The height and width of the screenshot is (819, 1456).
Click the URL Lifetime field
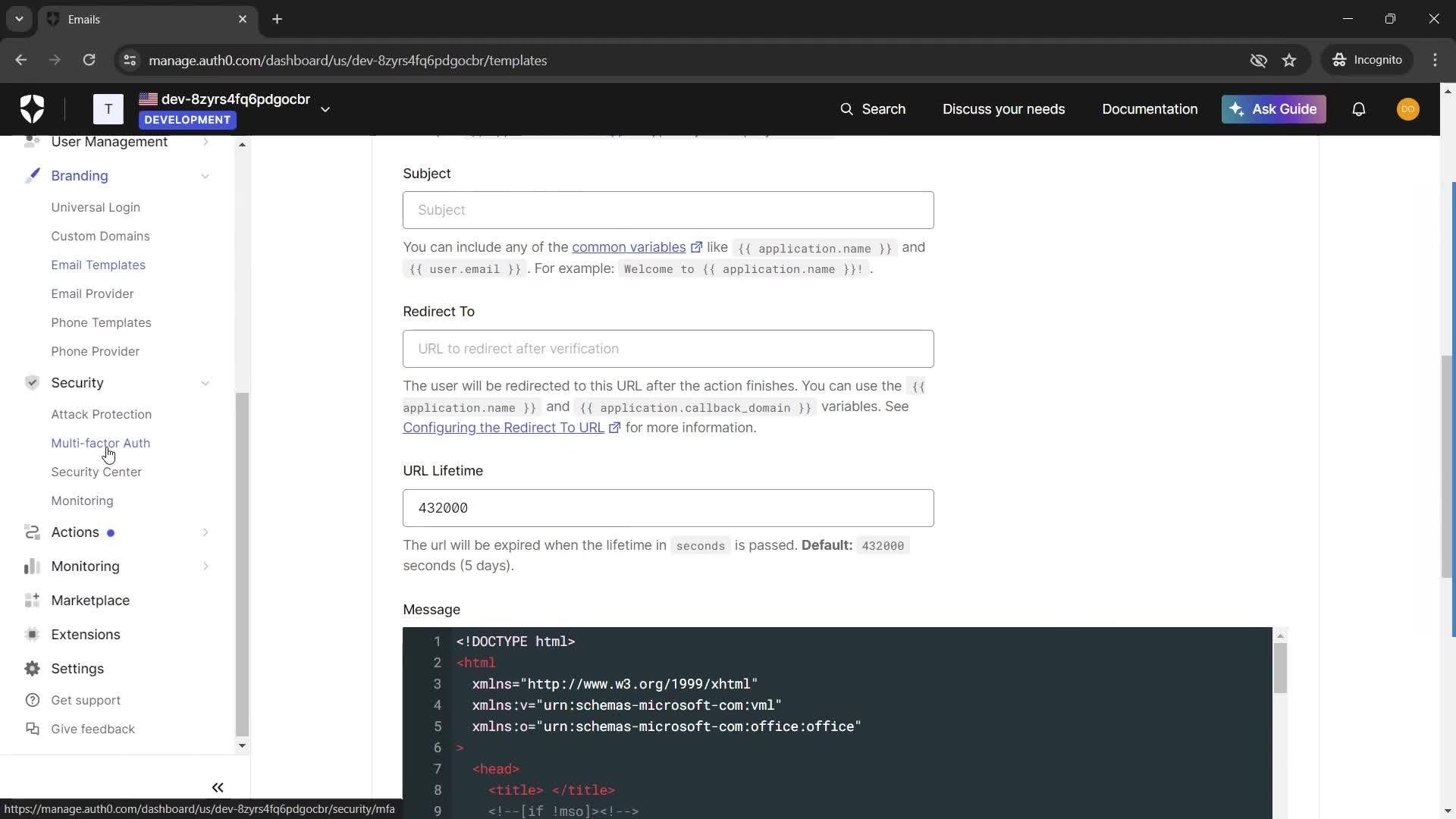coord(668,508)
